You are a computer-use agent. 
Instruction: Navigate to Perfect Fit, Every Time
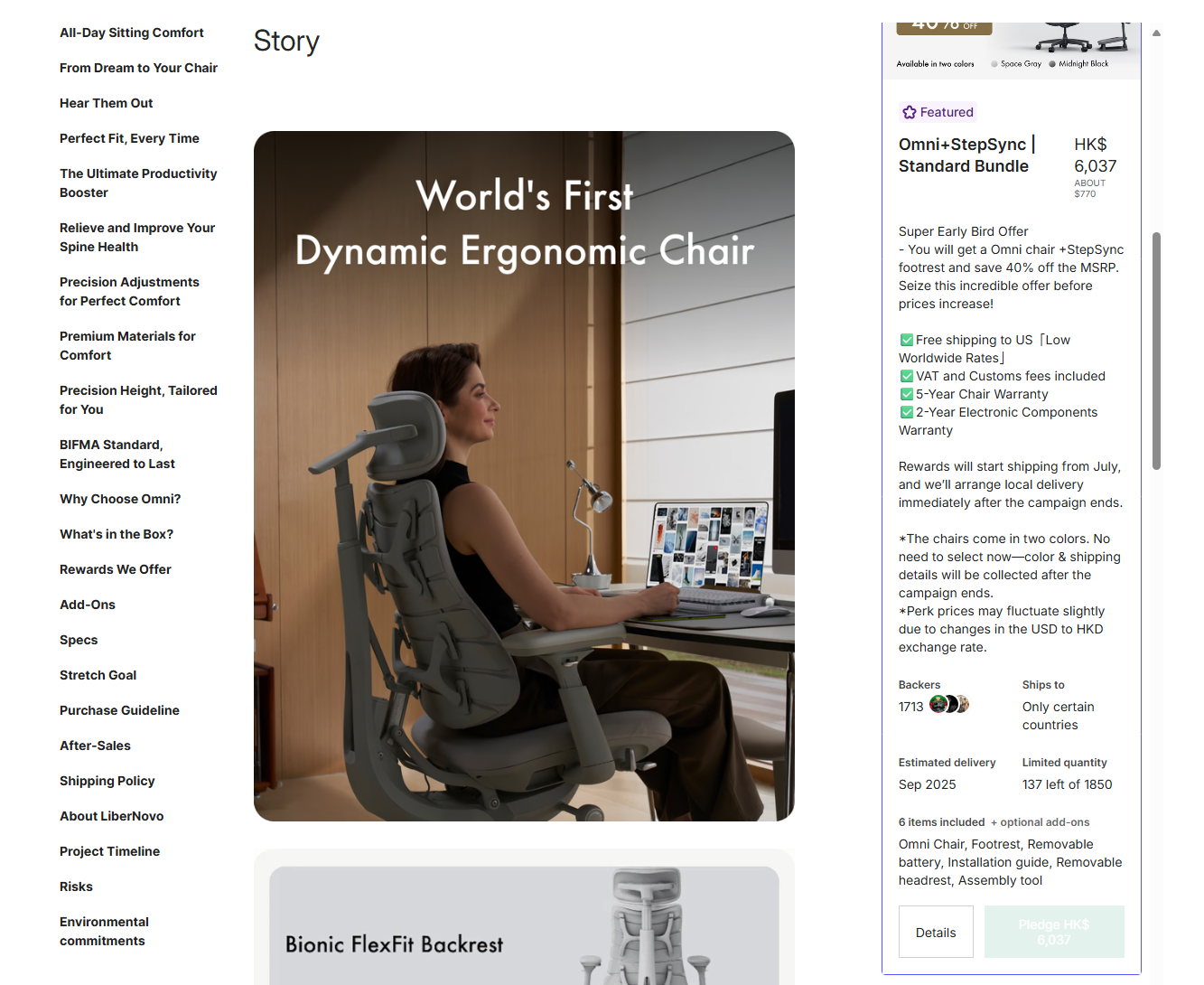tap(129, 138)
